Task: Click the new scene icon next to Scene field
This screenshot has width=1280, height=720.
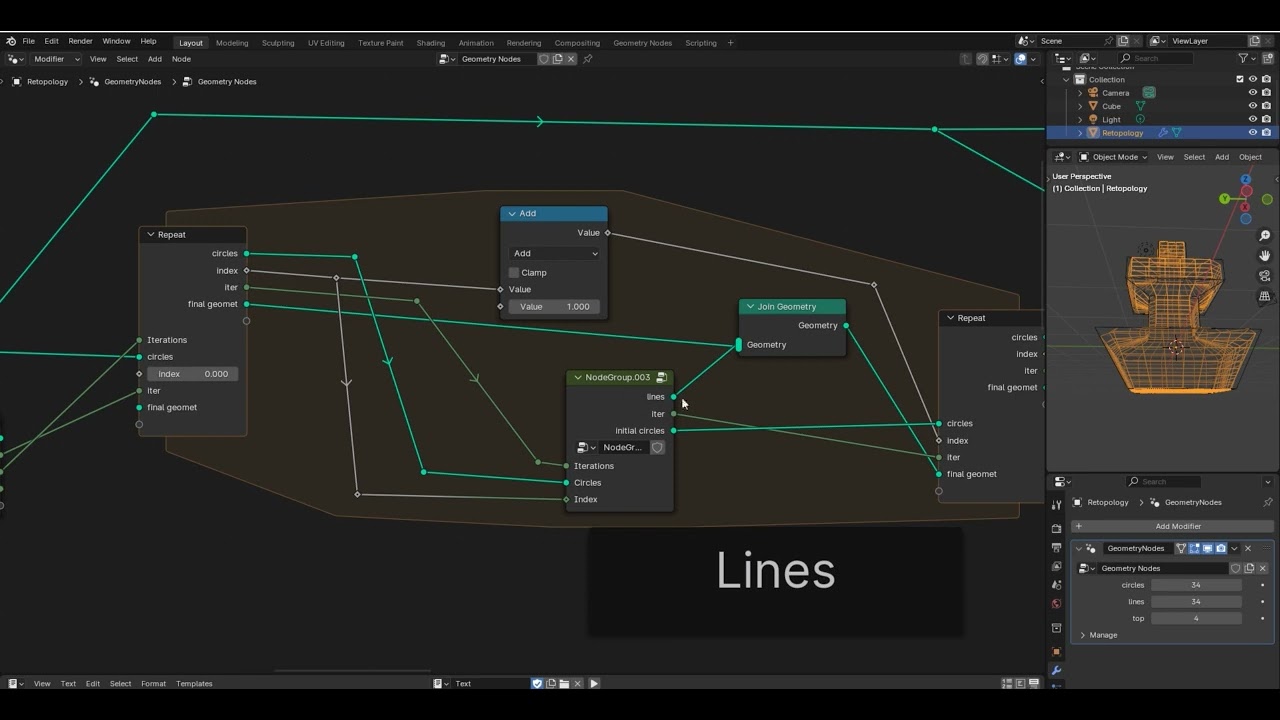Action: point(1123,41)
